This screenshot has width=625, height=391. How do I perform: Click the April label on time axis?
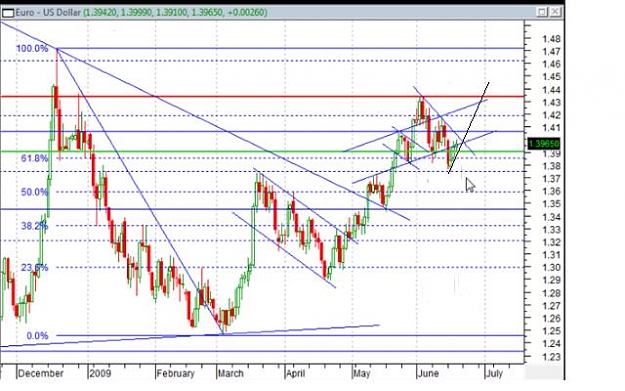[297, 373]
